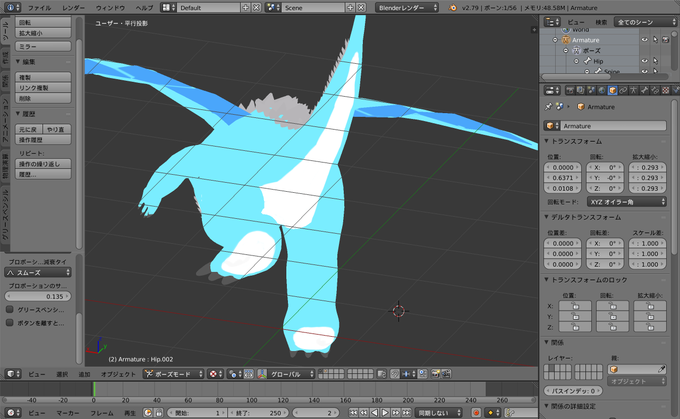Toggle Z scale lock in transform locks
Screen dimensions: 680x419
(x=650, y=327)
